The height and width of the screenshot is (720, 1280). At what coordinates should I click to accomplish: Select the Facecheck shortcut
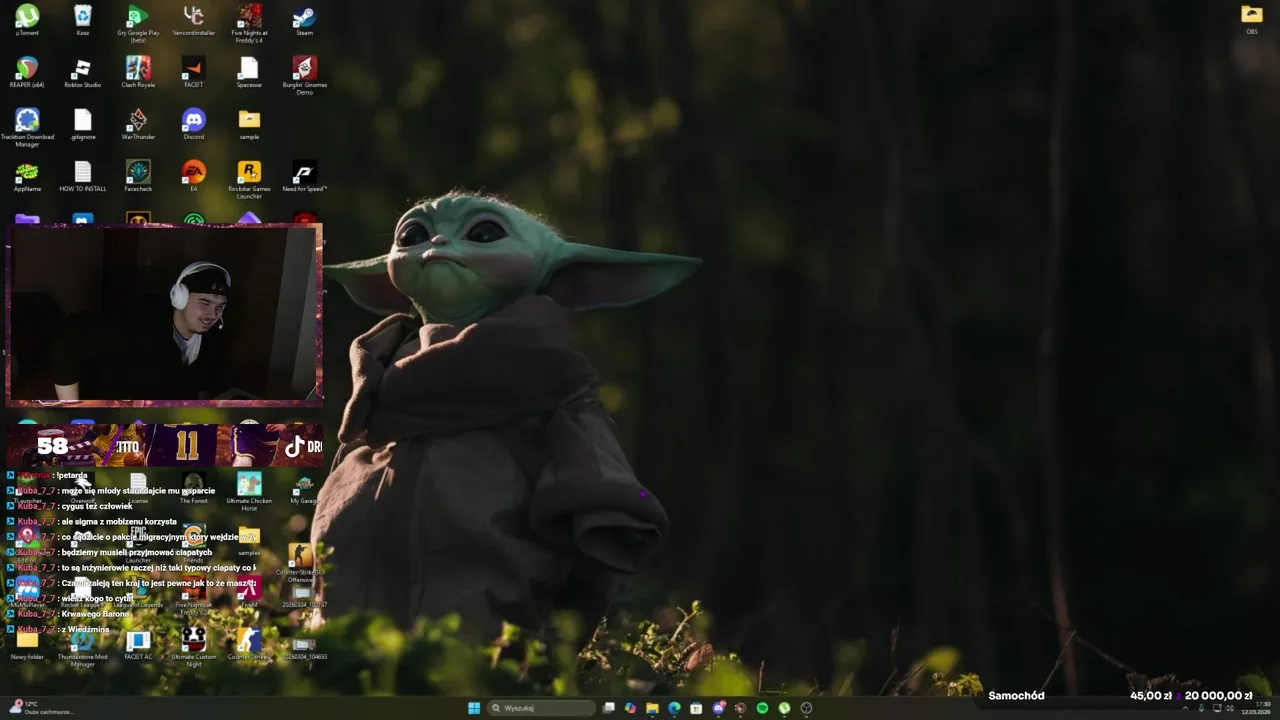[x=138, y=176]
